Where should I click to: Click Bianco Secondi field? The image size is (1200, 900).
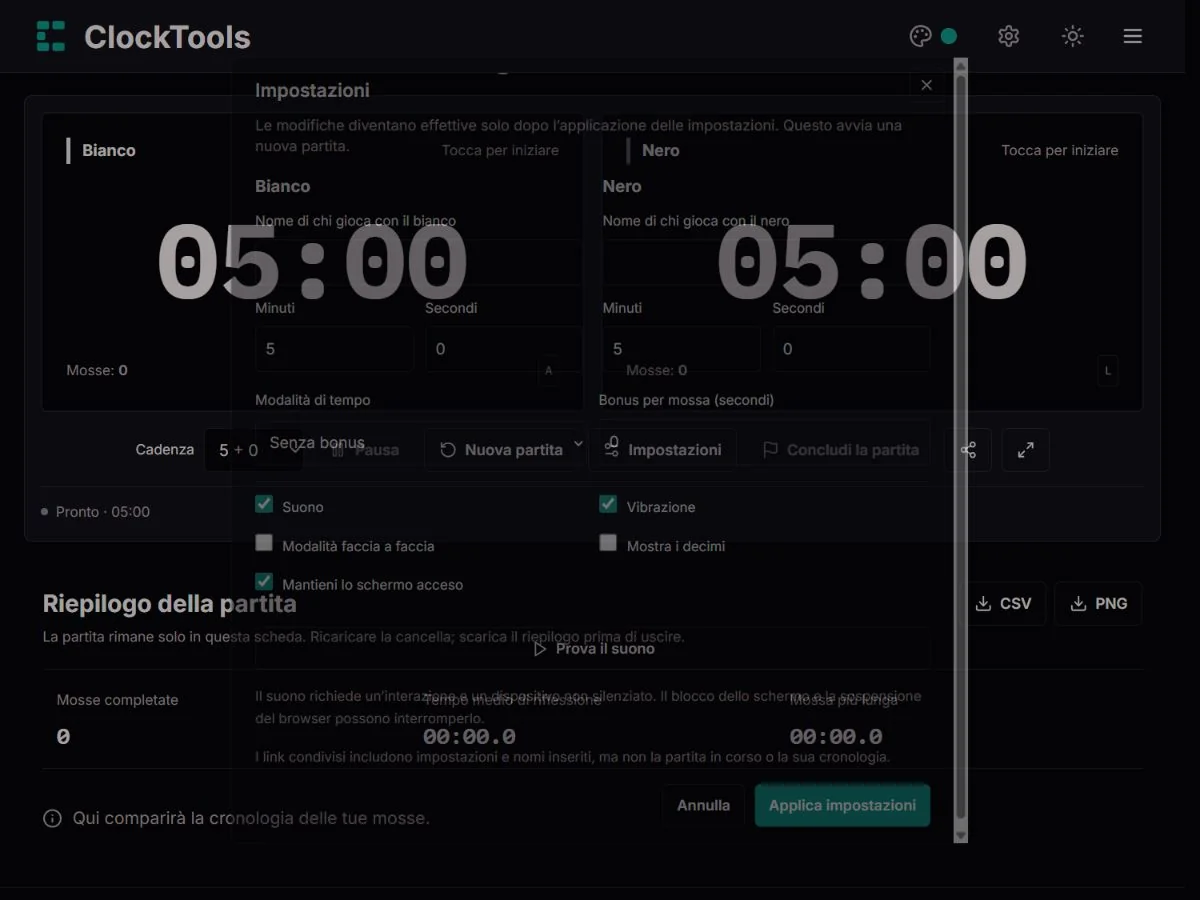(x=504, y=349)
